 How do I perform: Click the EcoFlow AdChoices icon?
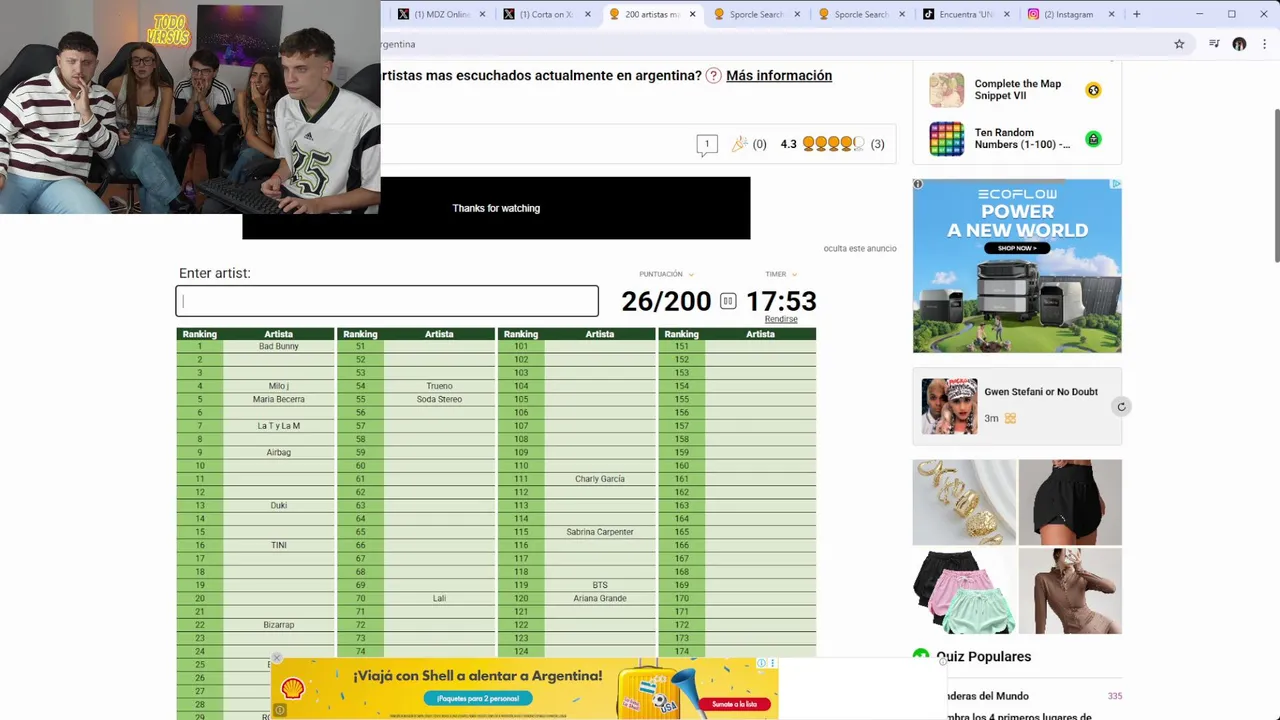[x=1116, y=184]
